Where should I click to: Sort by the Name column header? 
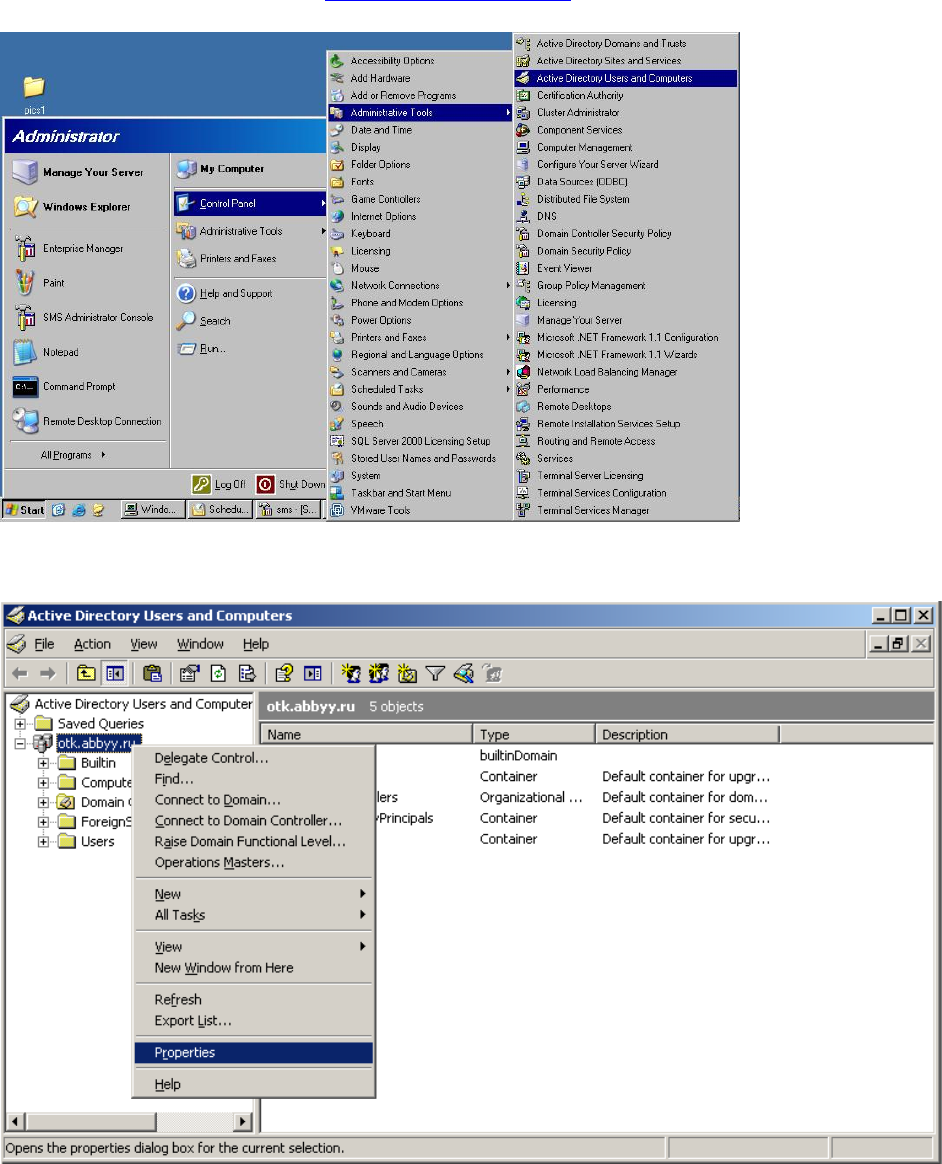367,734
